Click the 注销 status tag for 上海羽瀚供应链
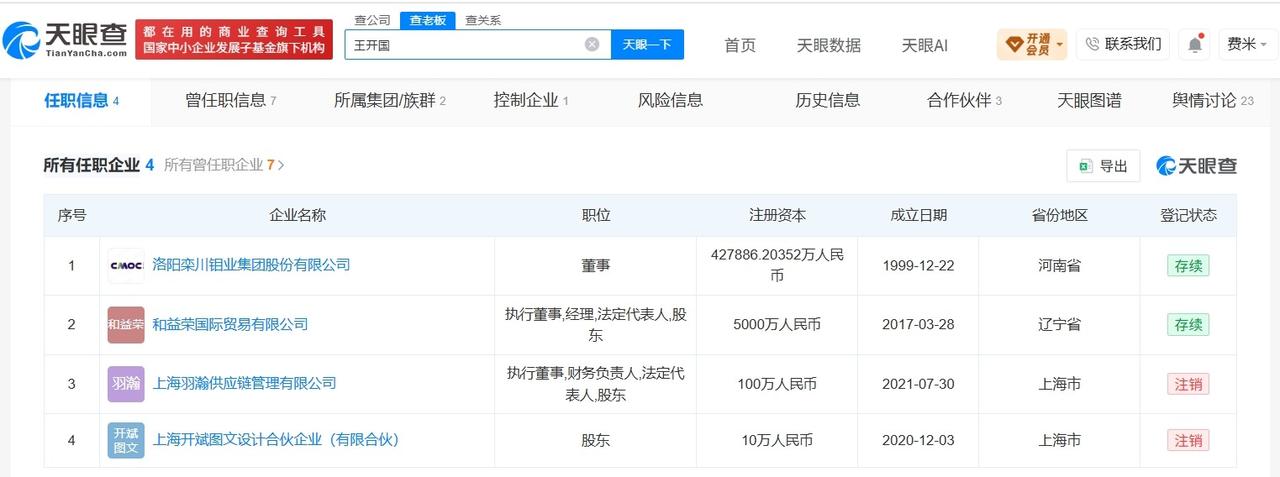This screenshot has height=477, width=1280. 1188,384
